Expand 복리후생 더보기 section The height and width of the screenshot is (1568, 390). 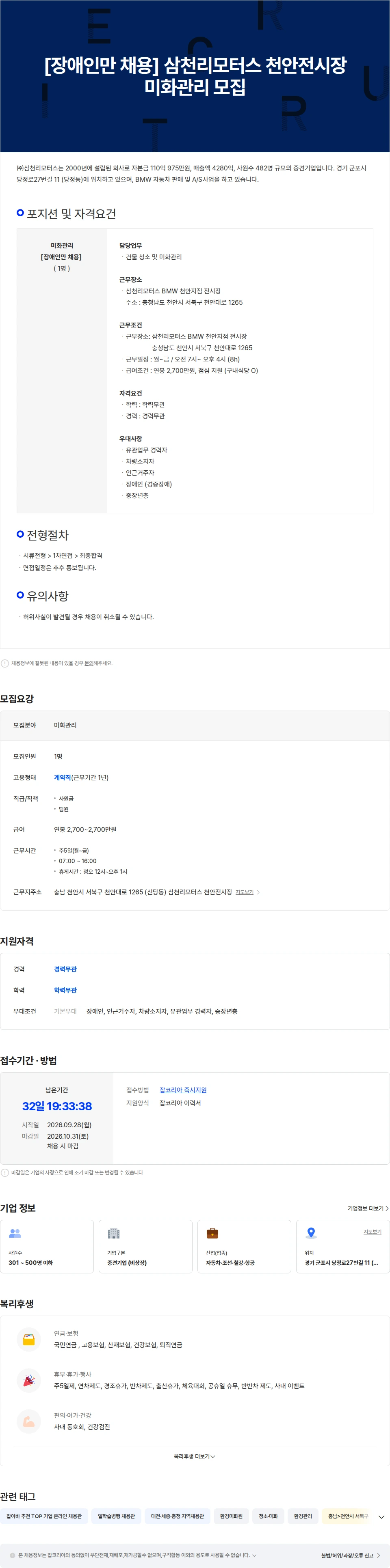click(194, 1457)
